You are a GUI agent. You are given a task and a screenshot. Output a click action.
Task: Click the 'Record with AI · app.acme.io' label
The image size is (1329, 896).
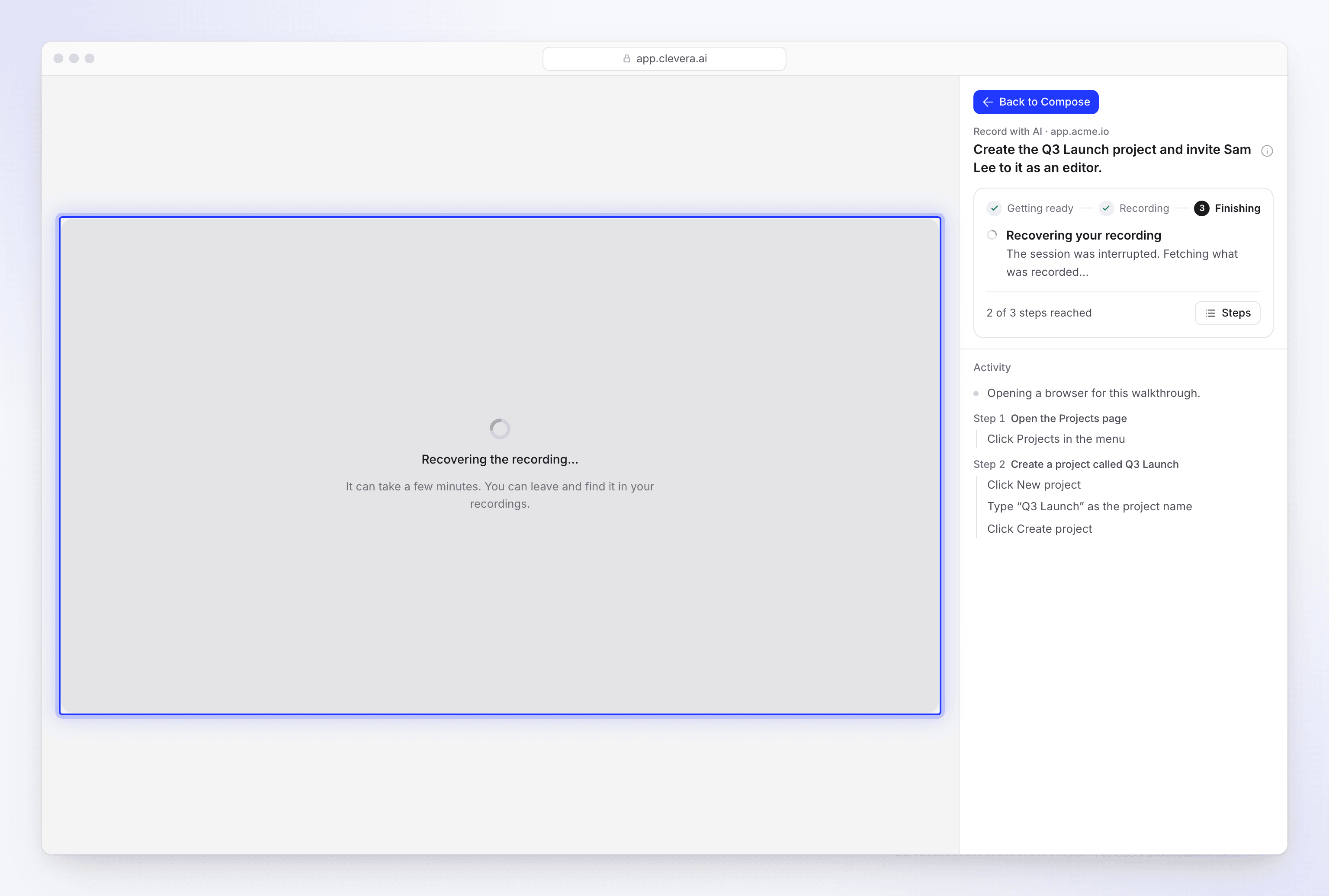[x=1040, y=131]
